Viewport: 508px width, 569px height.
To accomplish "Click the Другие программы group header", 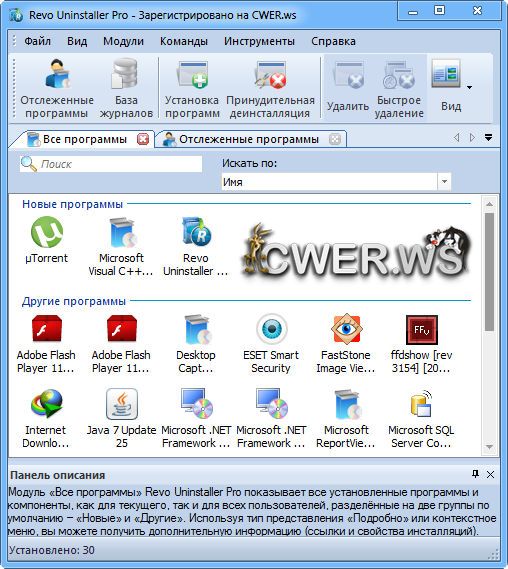I will pyautogui.click(x=74, y=301).
